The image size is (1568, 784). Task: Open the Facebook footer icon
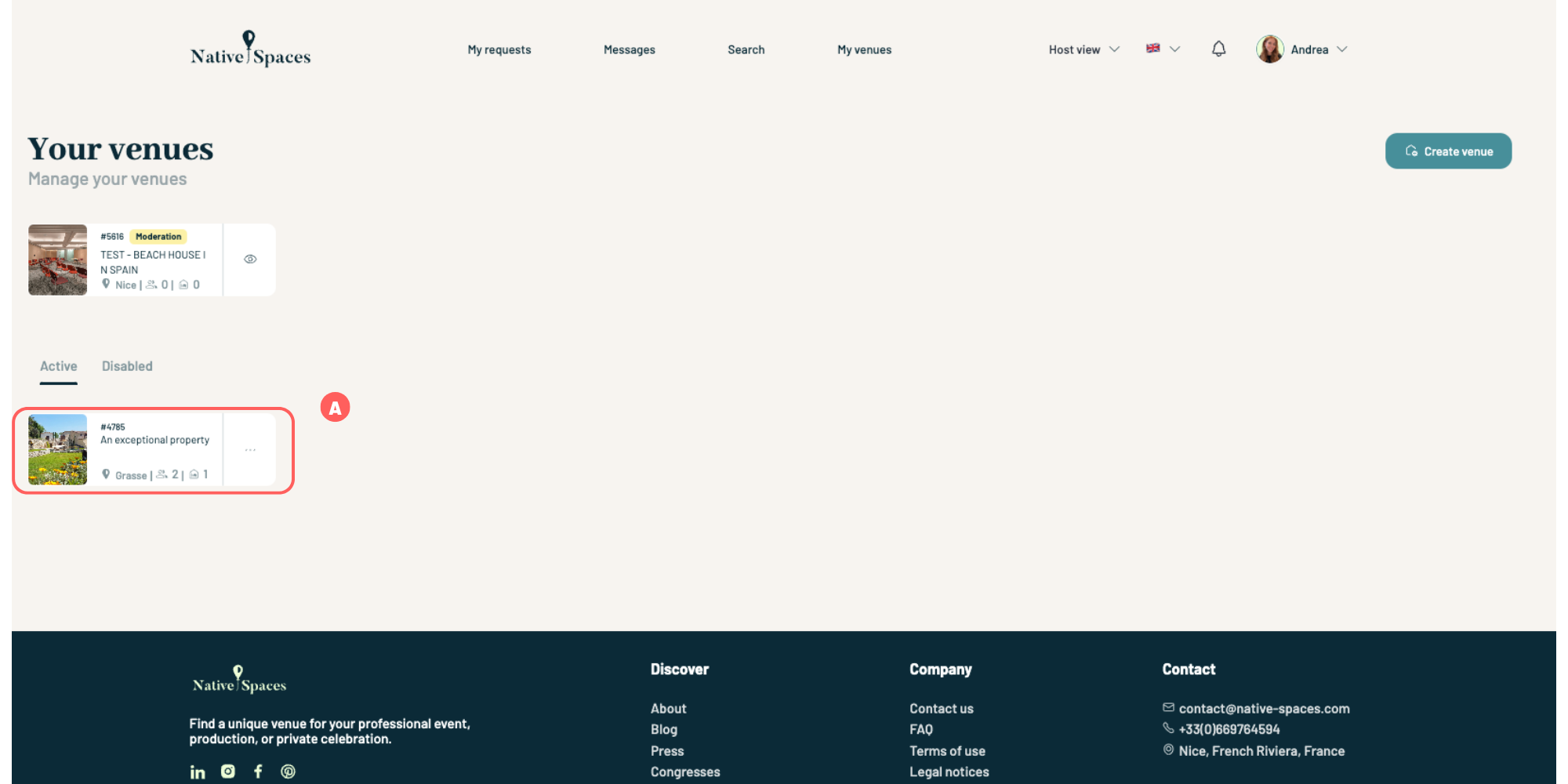coord(258,771)
